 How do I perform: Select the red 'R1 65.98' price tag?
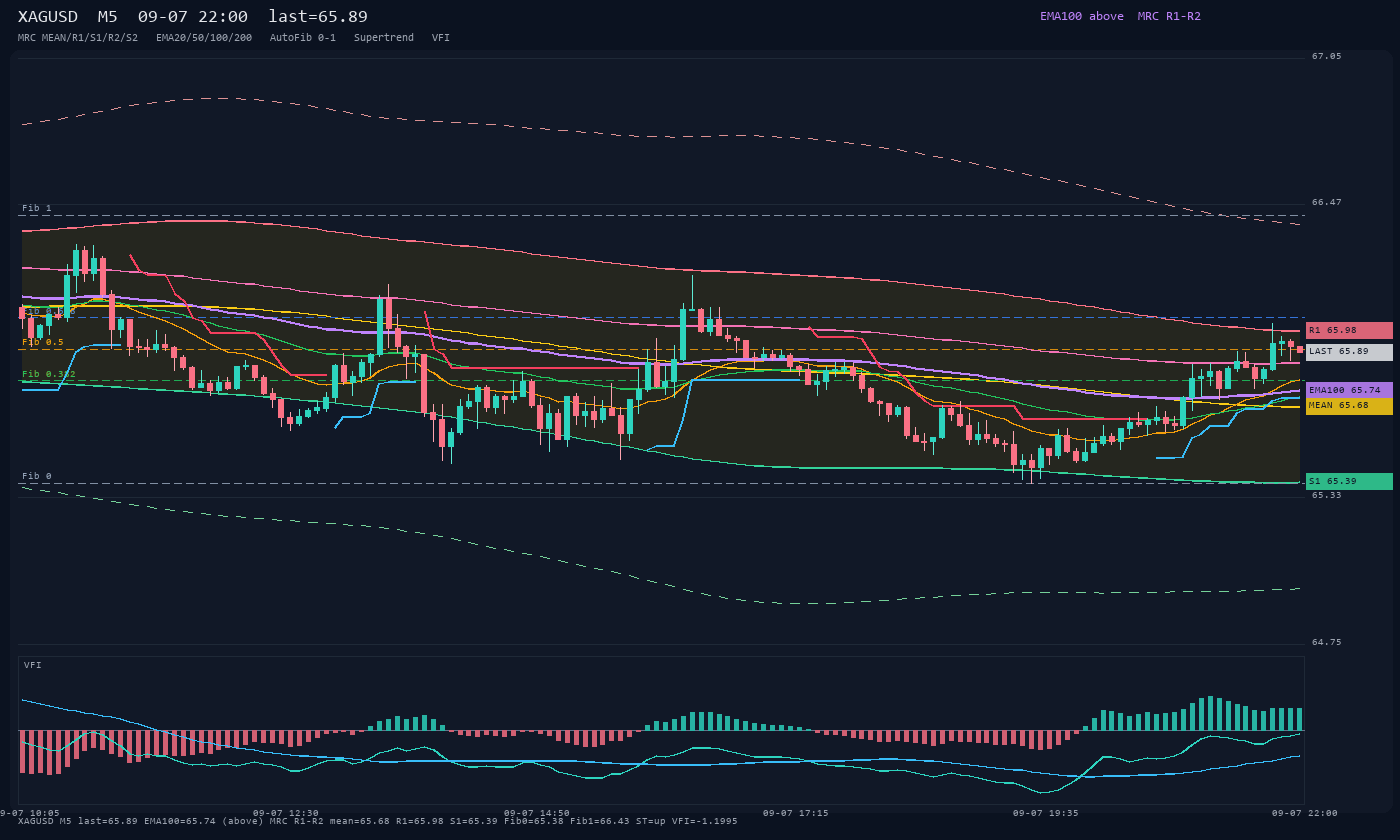(1349, 330)
